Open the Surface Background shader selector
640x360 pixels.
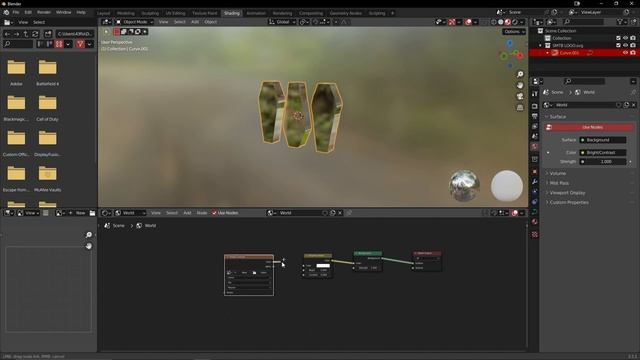(x=603, y=140)
